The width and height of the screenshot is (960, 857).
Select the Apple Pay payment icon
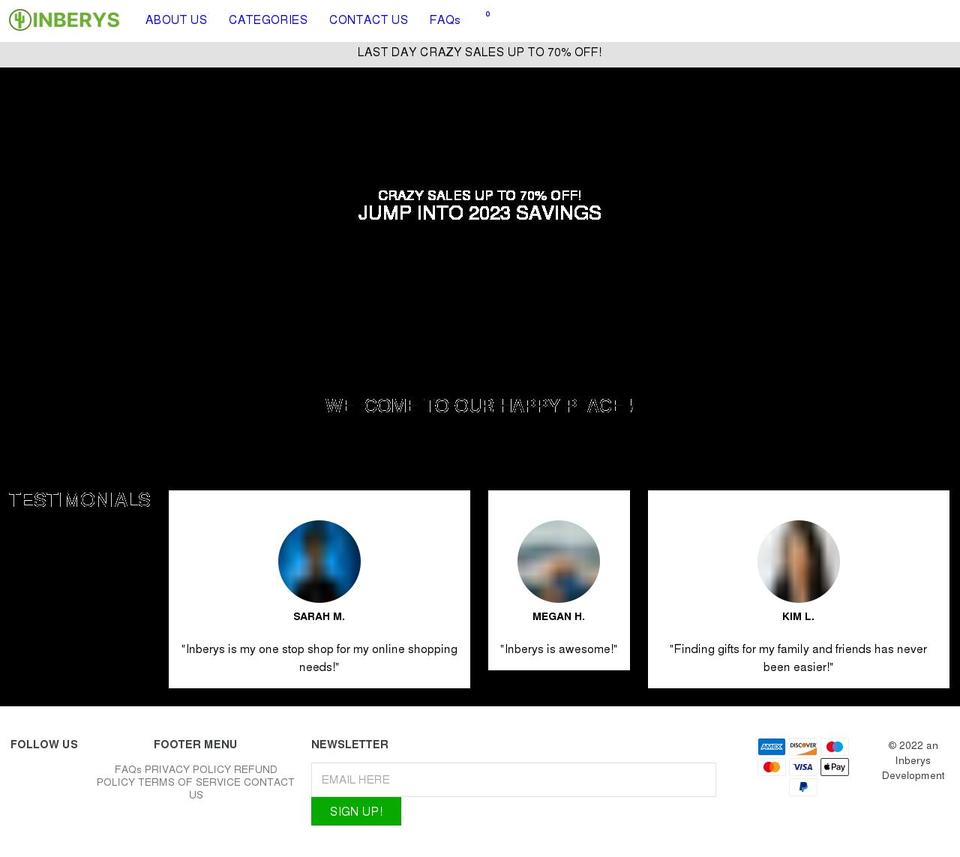[x=834, y=766]
